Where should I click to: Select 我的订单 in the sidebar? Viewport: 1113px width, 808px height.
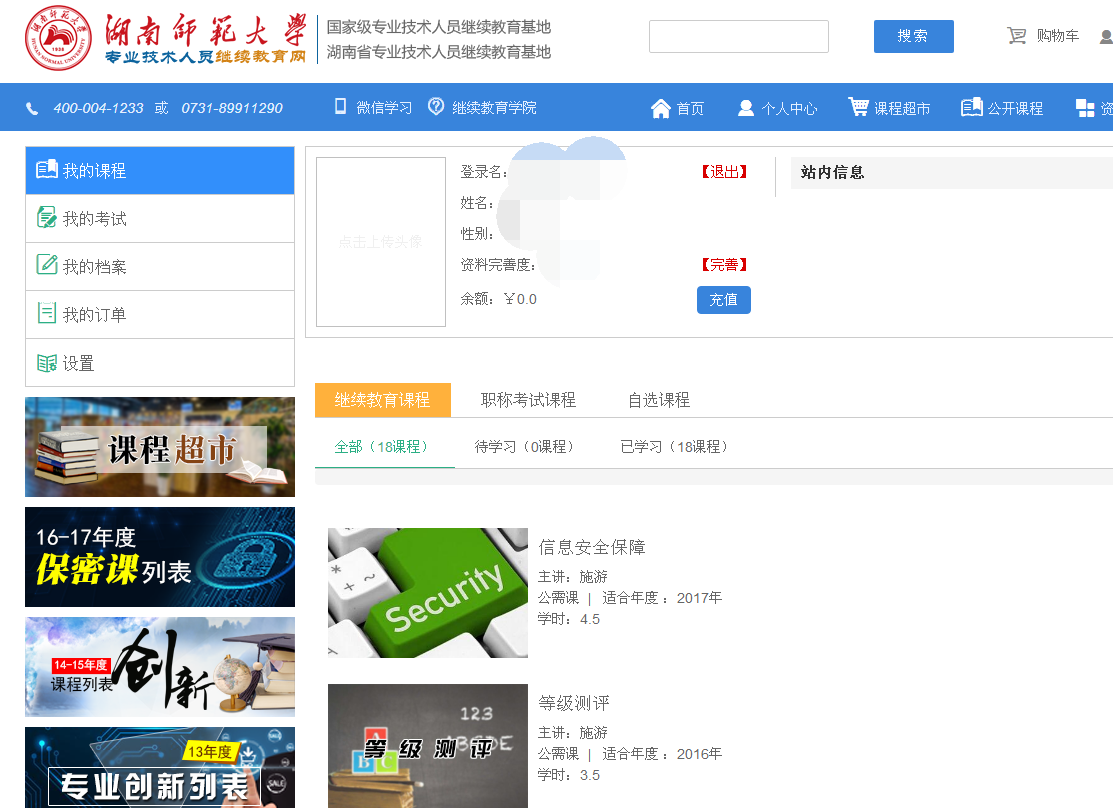(x=94, y=315)
